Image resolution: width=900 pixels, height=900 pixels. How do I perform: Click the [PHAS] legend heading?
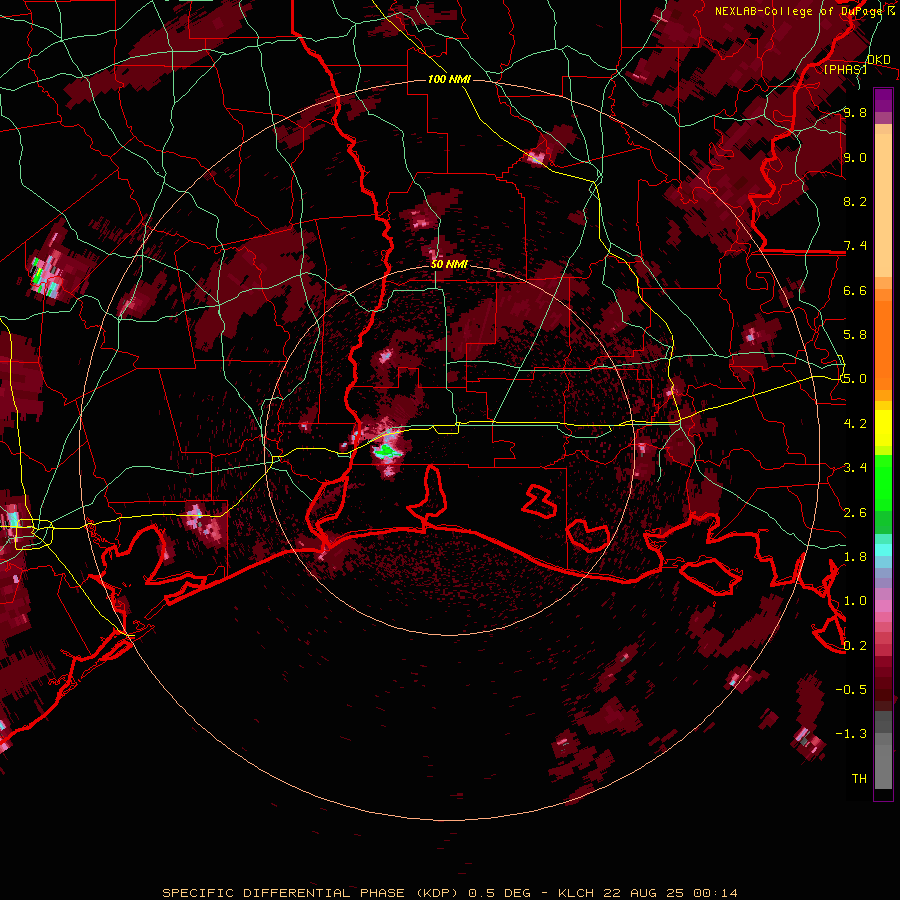tap(845, 69)
